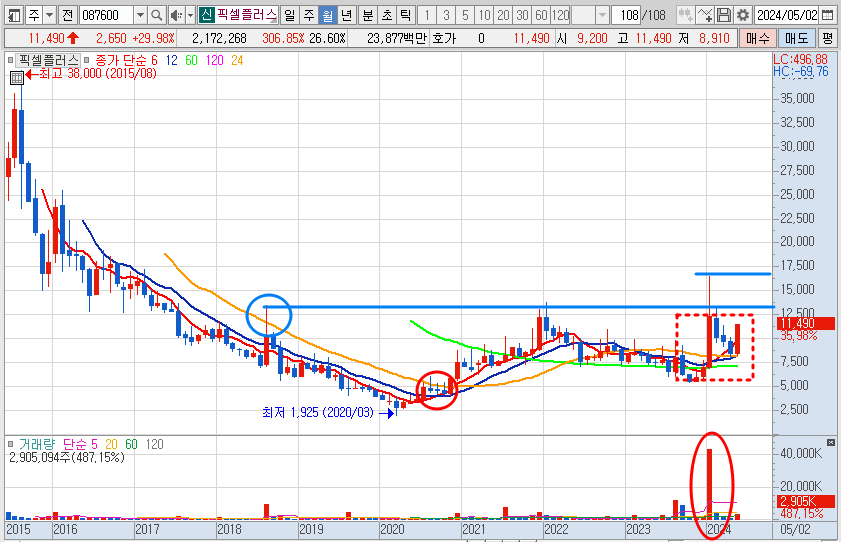This screenshot has height=542, width=841.
Task: Click the blue moving average period 12
Action: click(171, 60)
